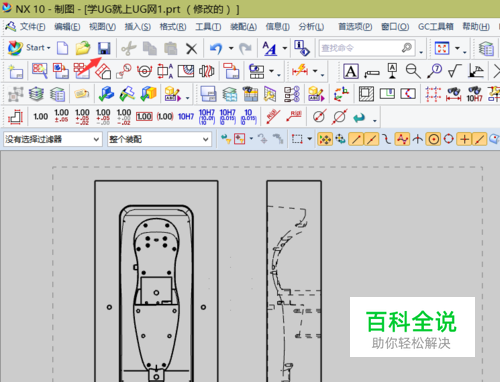Viewport: 500px width, 382px height.
Task: Toggle the snap points enable icon
Action: [325, 139]
